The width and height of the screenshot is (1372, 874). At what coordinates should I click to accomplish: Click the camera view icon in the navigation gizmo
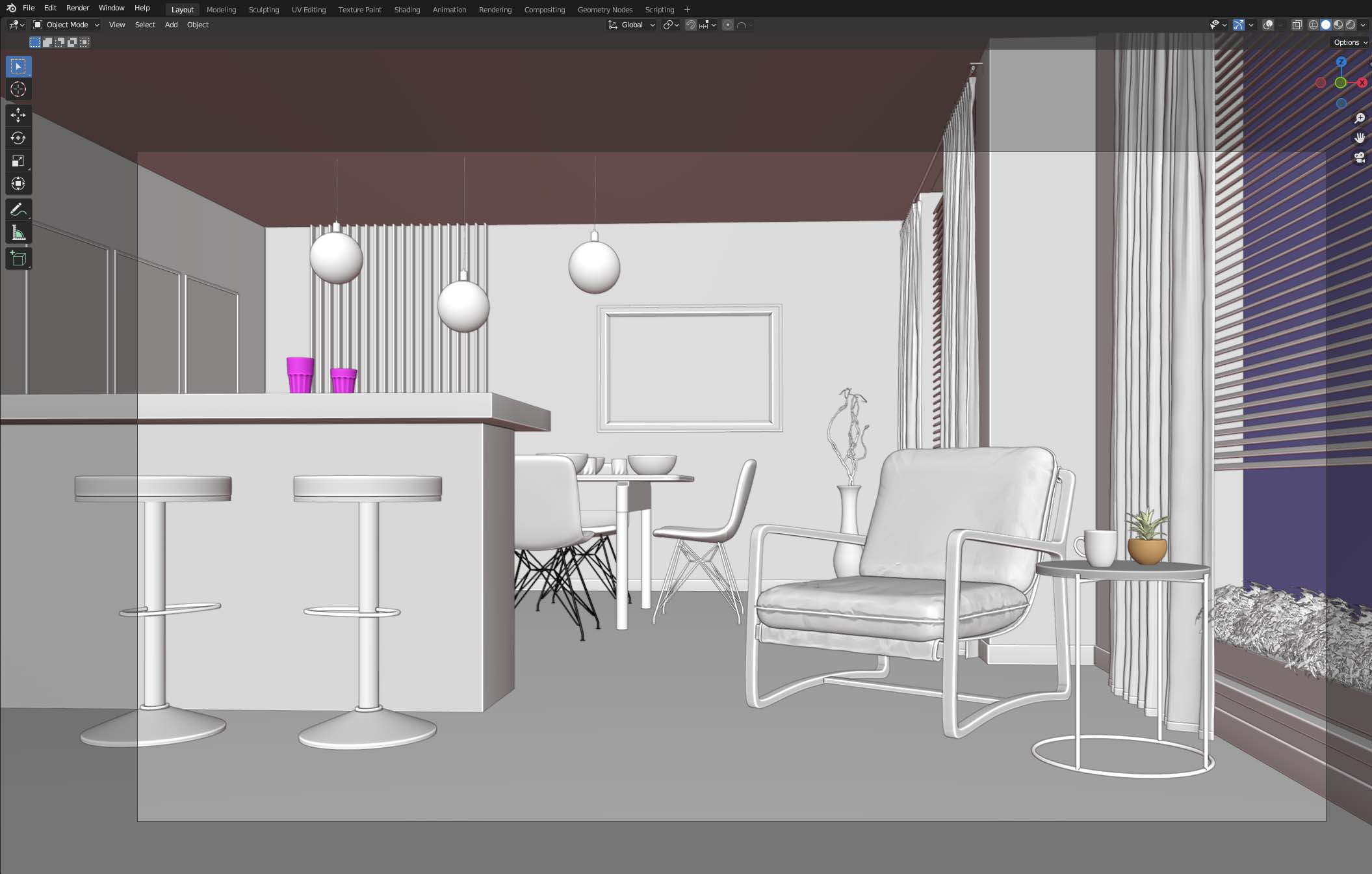pos(1360,157)
